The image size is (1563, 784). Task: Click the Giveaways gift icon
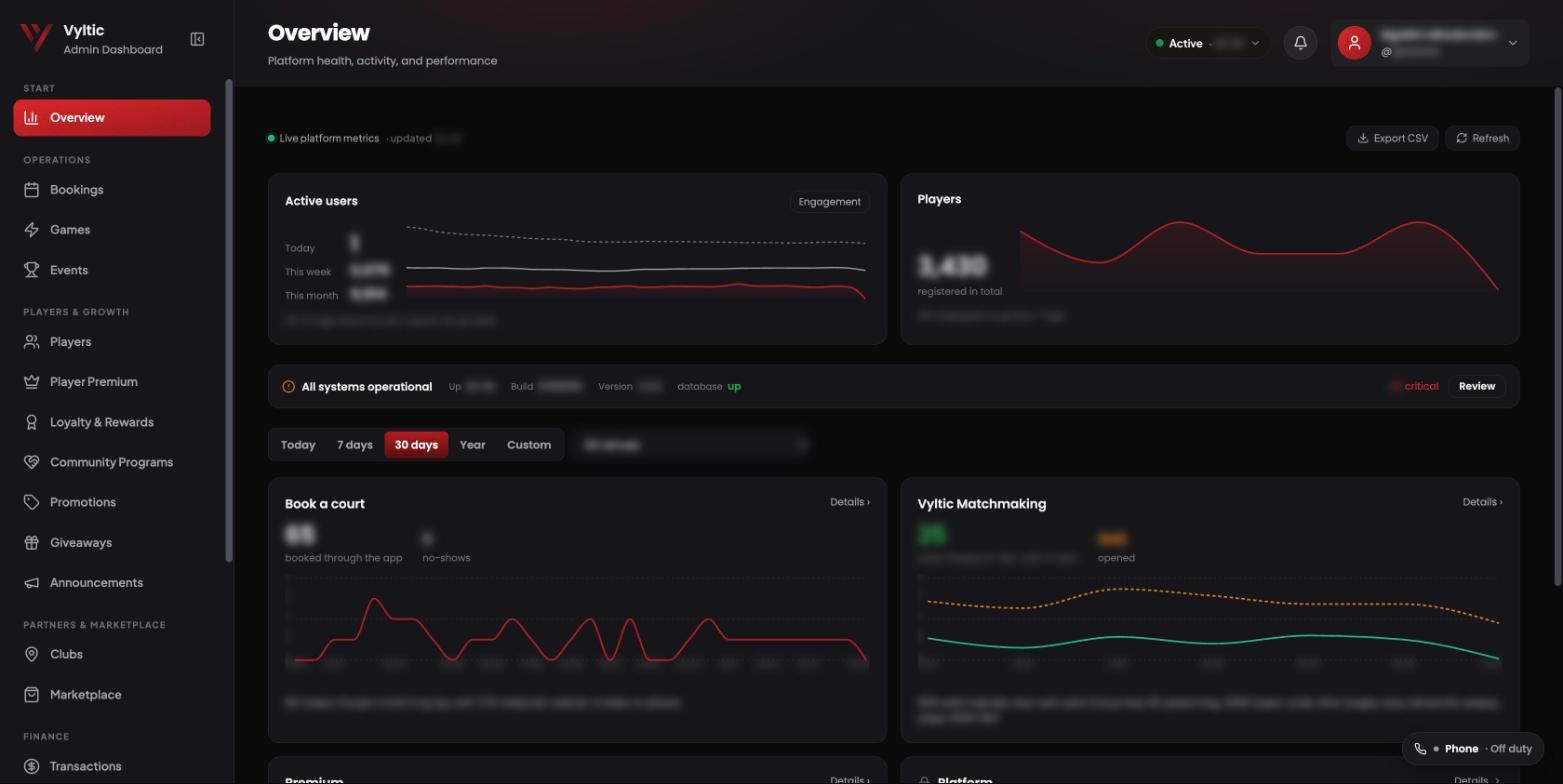point(32,543)
